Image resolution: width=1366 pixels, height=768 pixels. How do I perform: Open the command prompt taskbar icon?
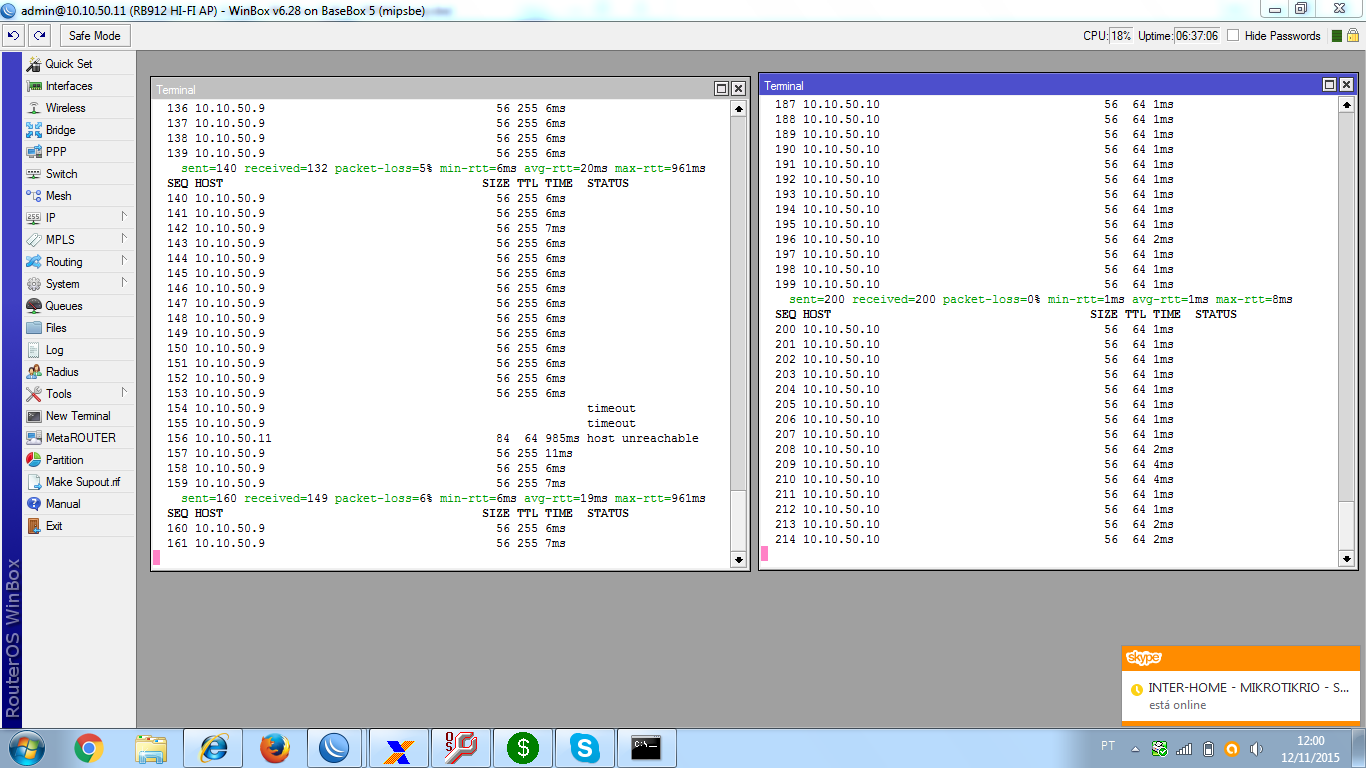pyautogui.click(x=647, y=748)
